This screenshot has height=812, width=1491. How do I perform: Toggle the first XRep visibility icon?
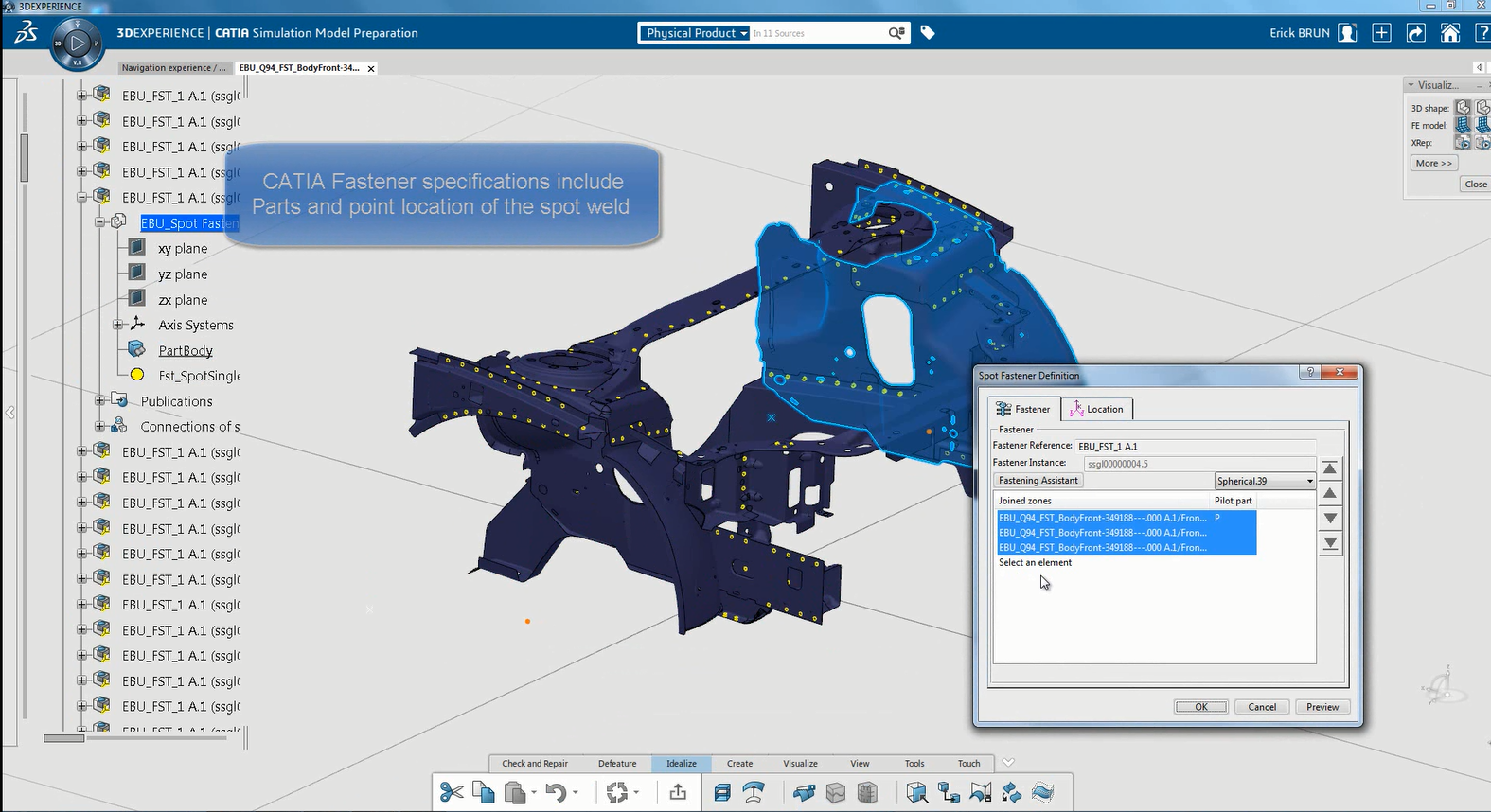[1463, 143]
